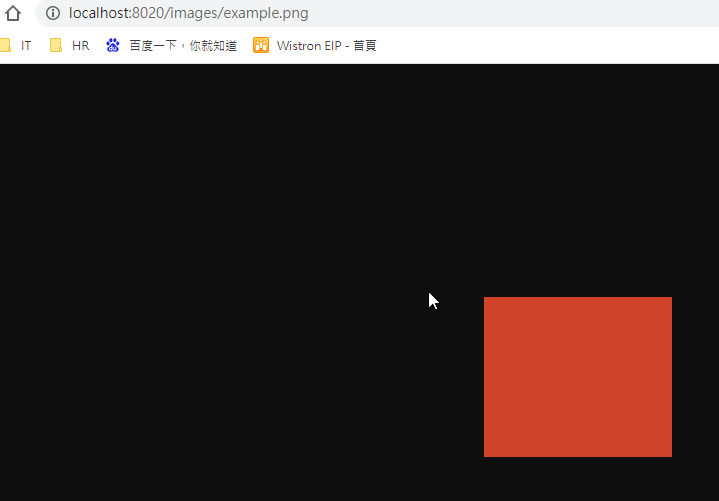Open the 百度一下，你就知道 bookmark
Screen dimensions: 719x501
pos(171,45)
